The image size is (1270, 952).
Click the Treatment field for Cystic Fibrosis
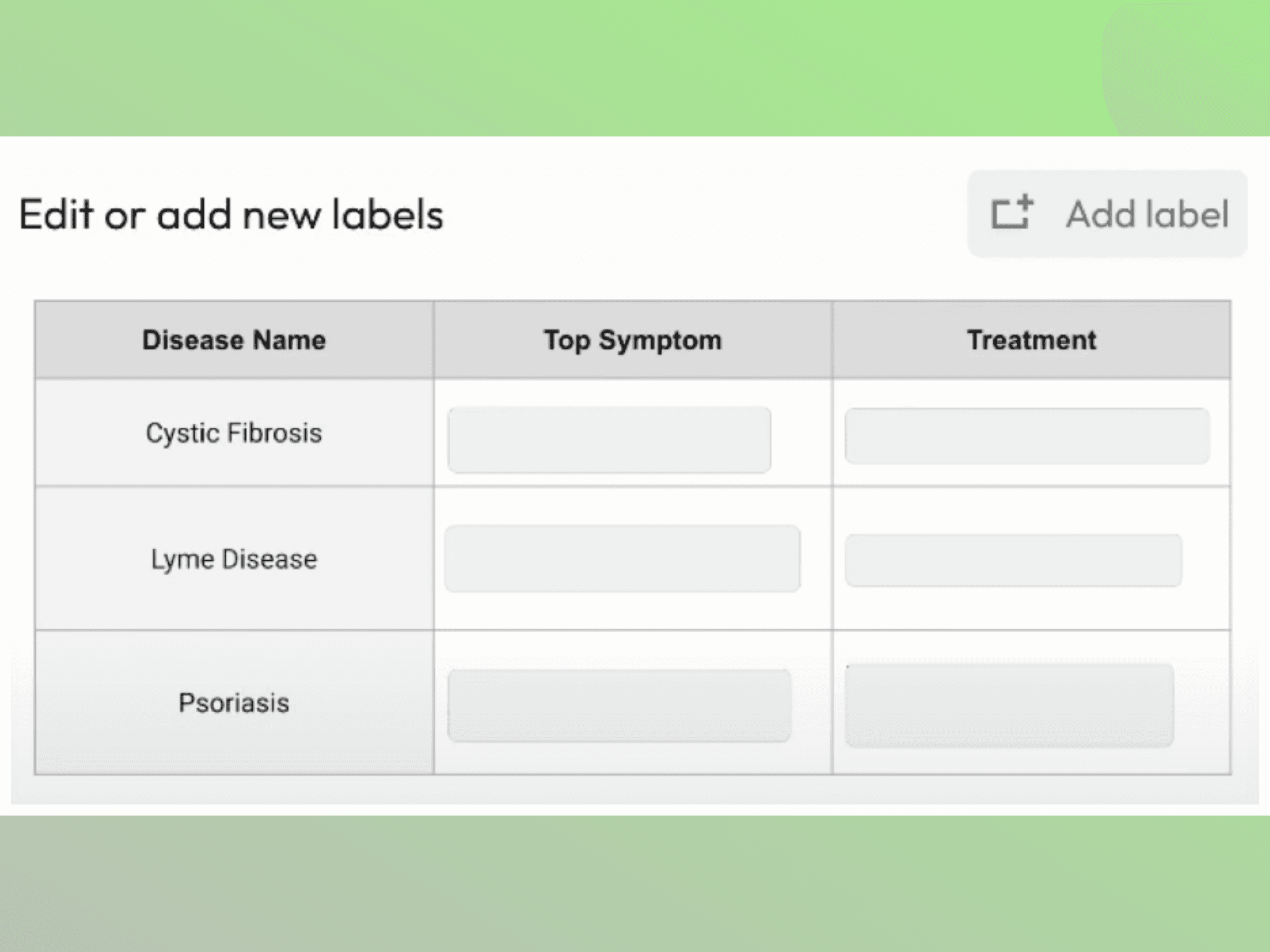tap(1025, 435)
